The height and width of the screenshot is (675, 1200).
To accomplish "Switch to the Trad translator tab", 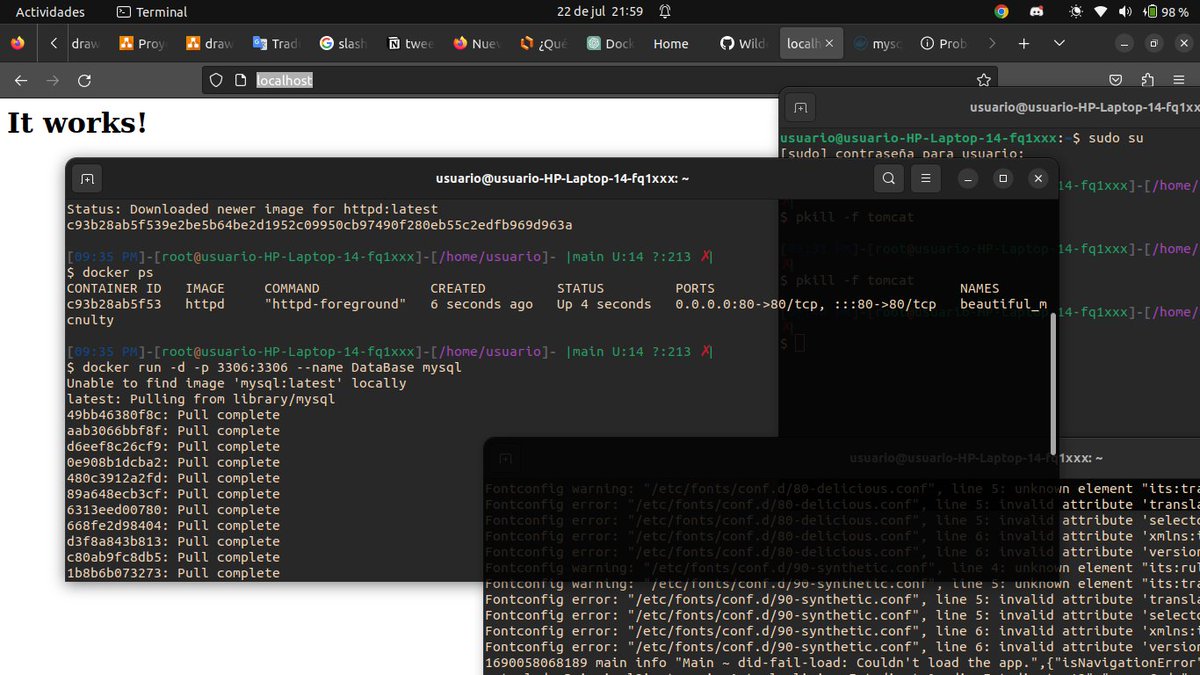I will point(276,44).
